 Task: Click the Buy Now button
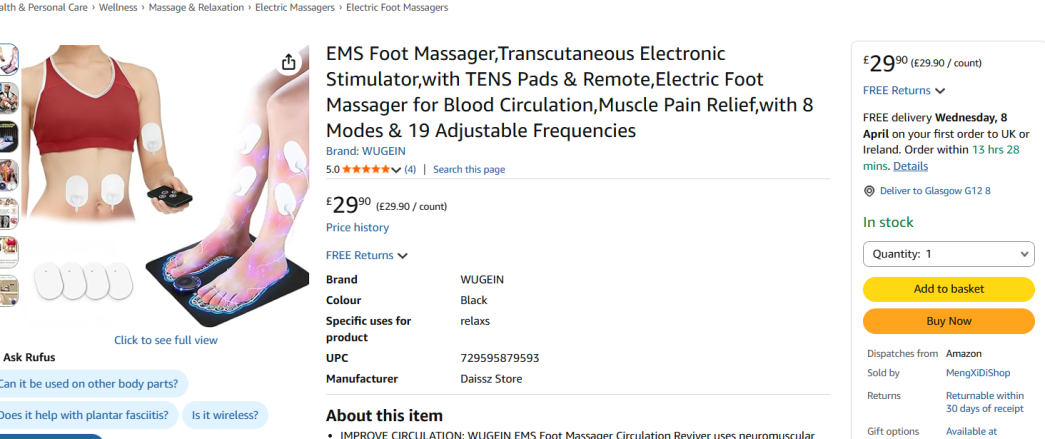(948, 321)
